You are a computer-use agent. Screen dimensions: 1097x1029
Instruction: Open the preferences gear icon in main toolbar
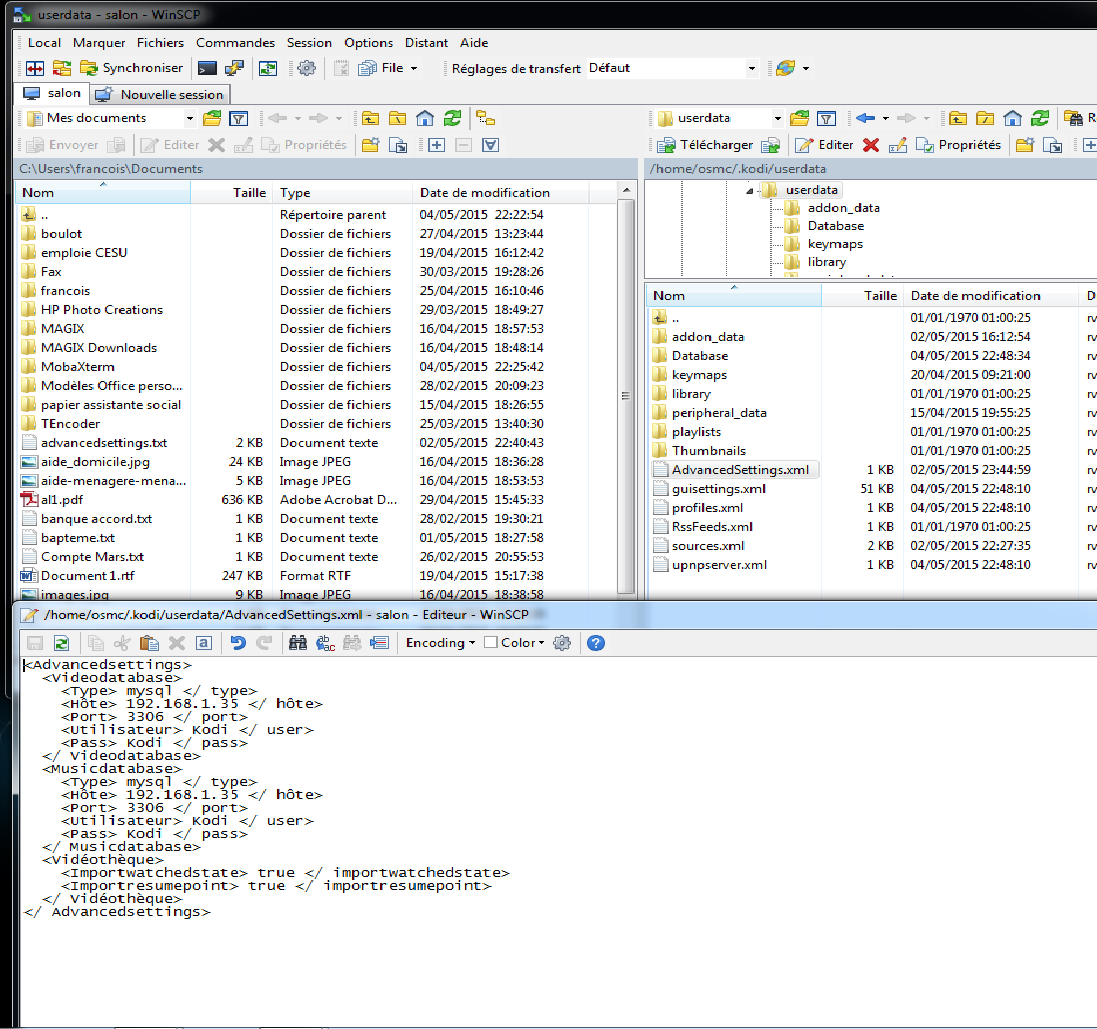pyautogui.click(x=306, y=68)
